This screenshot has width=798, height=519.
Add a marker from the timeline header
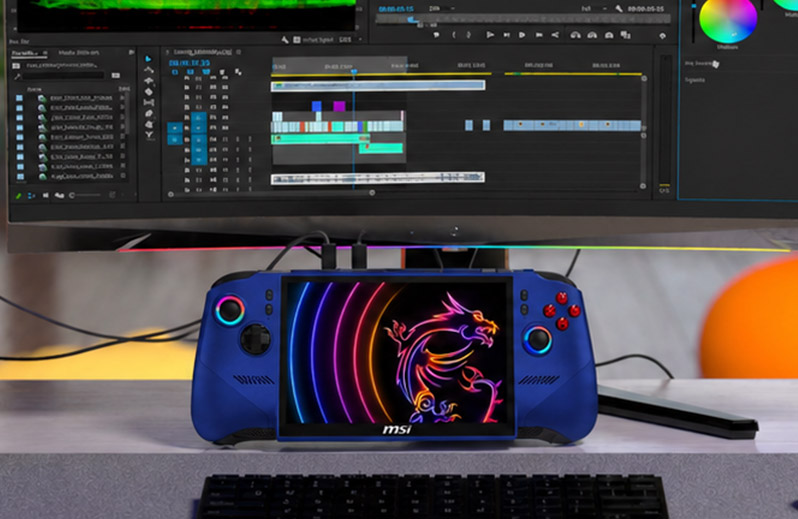pyautogui.click(x=222, y=73)
